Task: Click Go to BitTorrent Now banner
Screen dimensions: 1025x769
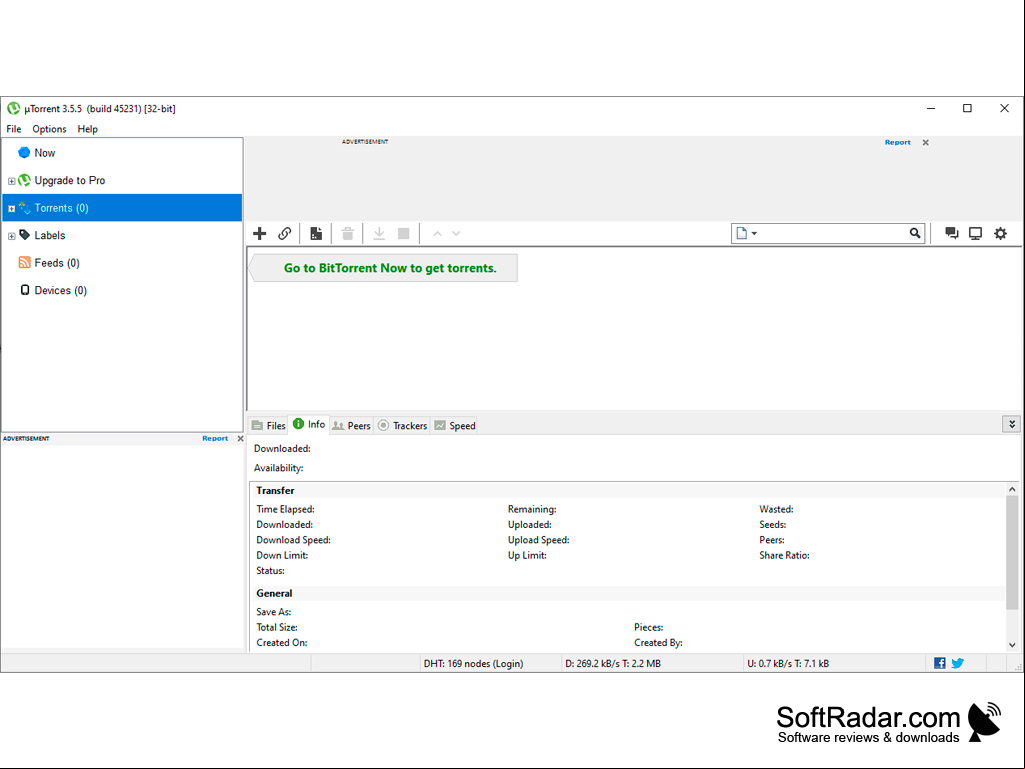Action: 384,268
